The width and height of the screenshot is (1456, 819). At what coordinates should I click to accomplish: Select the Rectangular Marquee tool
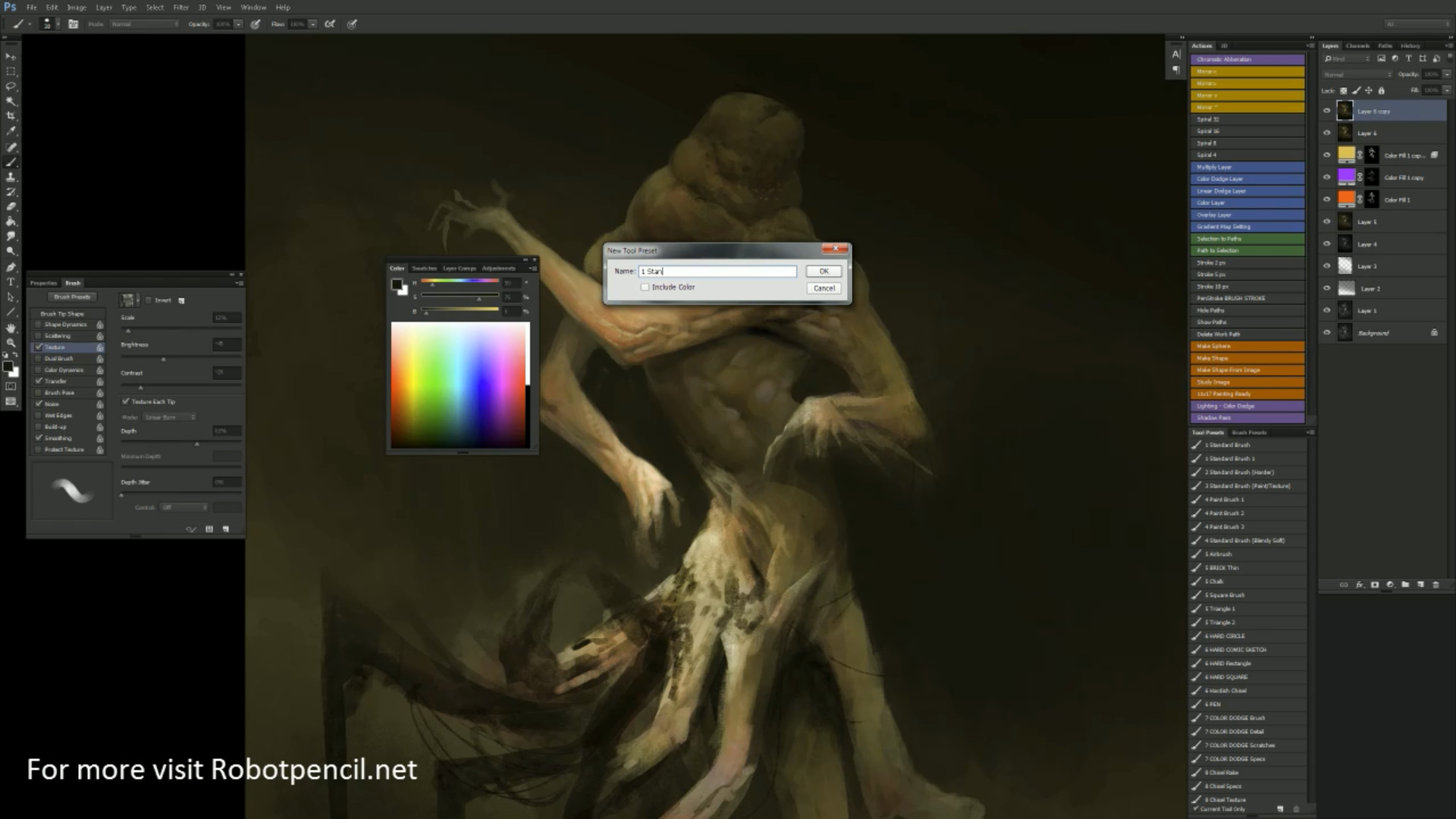point(11,71)
